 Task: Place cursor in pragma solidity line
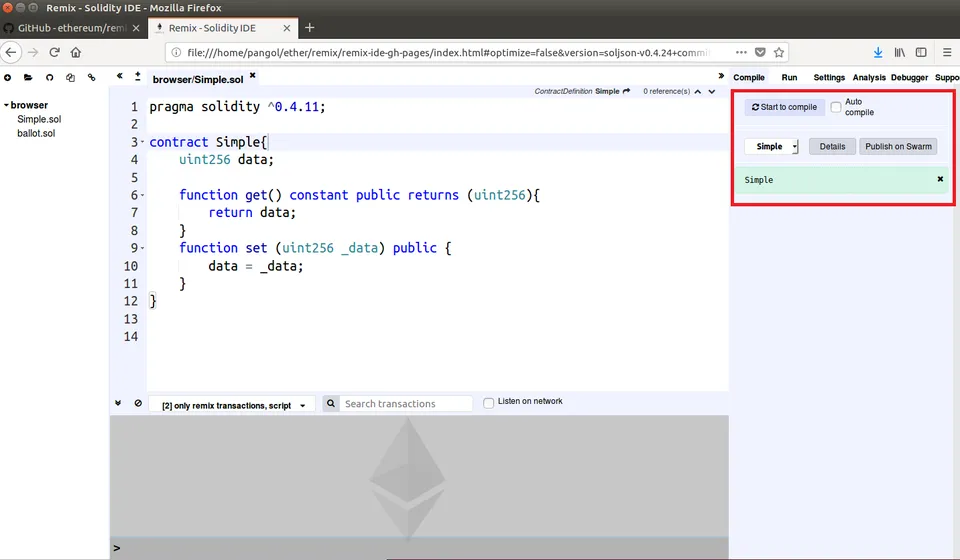coord(238,107)
